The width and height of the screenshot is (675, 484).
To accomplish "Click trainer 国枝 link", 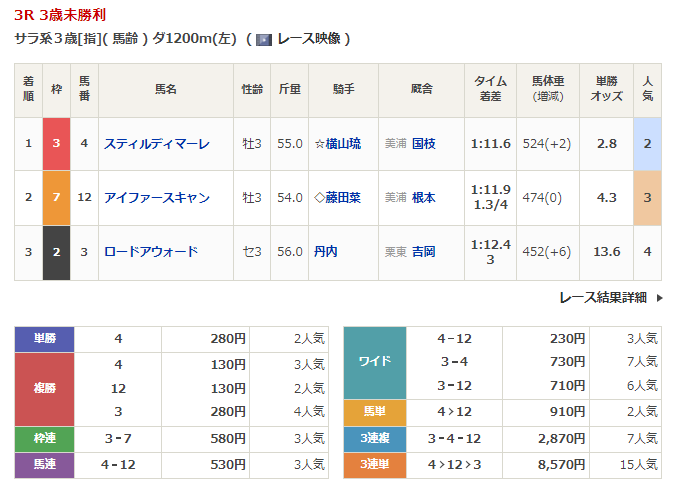I will click(423, 144).
